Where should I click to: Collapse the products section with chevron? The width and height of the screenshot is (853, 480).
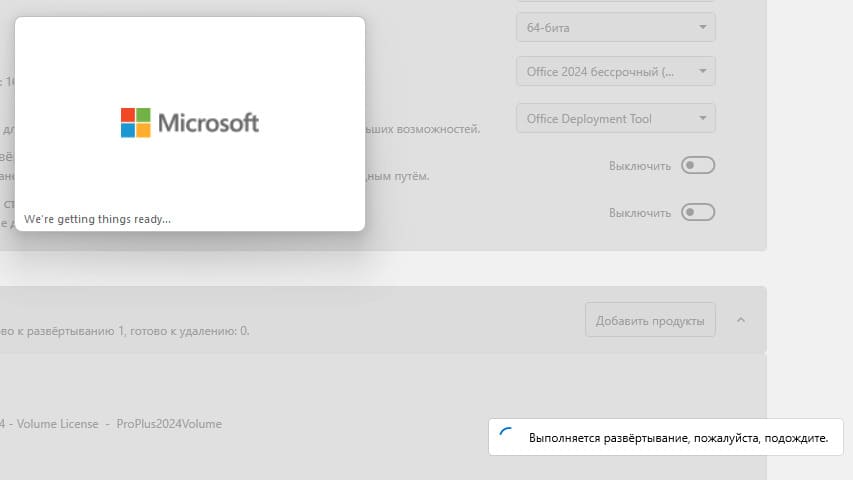click(741, 320)
